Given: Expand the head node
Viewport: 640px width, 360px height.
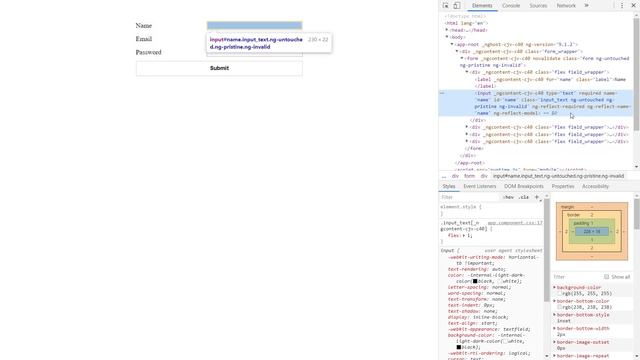Looking at the screenshot, I should click(x=447, y=30).
